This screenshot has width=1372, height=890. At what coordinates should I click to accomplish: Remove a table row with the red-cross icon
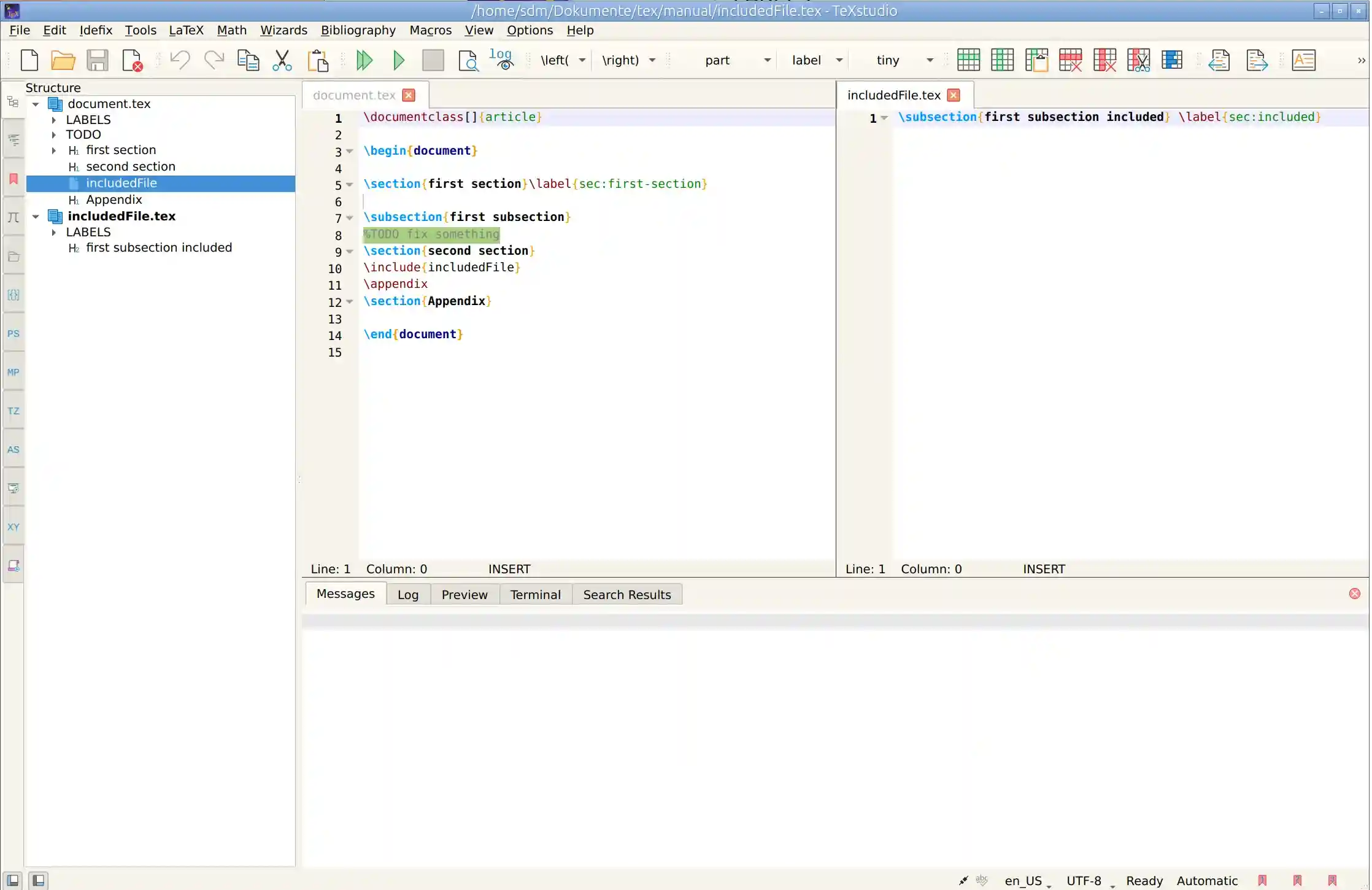coord(1069,60)
